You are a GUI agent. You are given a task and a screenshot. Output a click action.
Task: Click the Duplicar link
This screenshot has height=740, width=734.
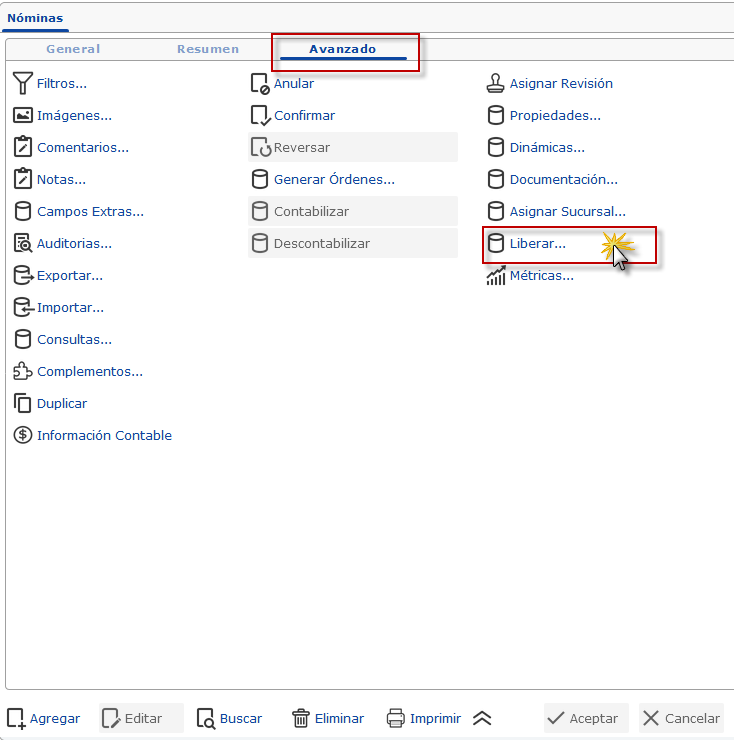coord(62,404)
